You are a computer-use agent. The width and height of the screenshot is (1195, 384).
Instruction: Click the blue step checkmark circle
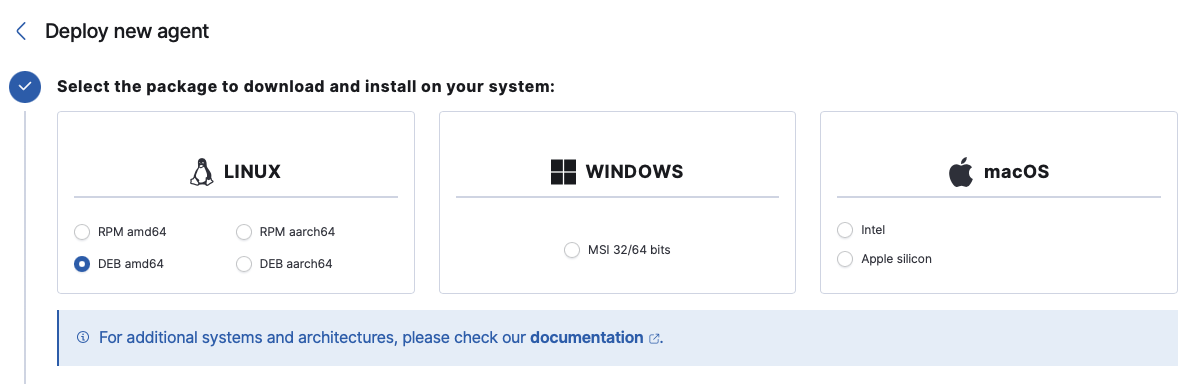pyautogui.click(x=25, y=87)
